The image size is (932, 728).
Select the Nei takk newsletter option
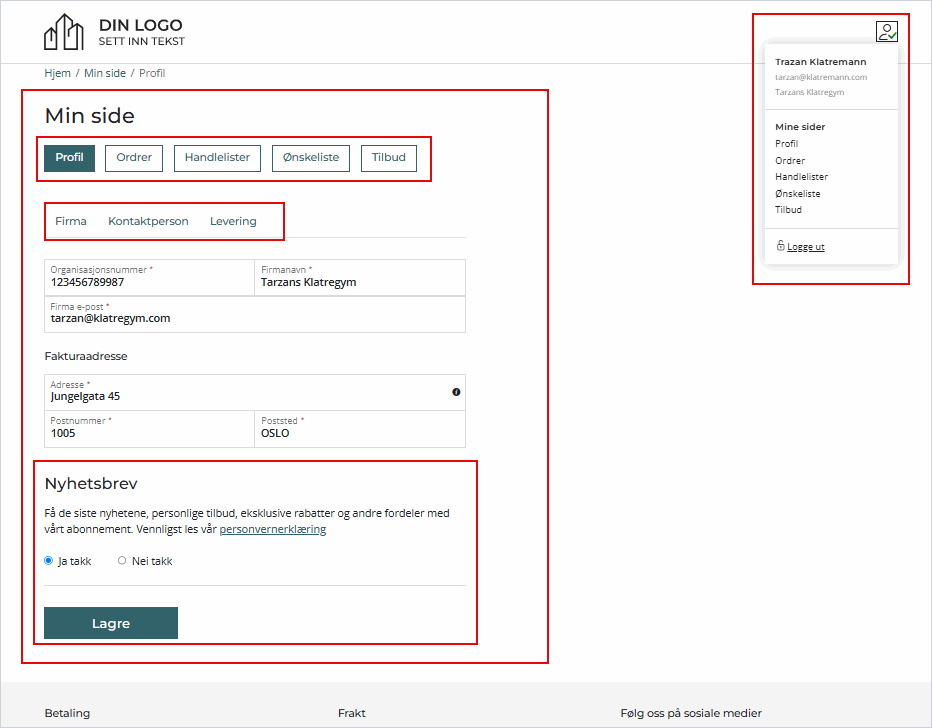122,561
